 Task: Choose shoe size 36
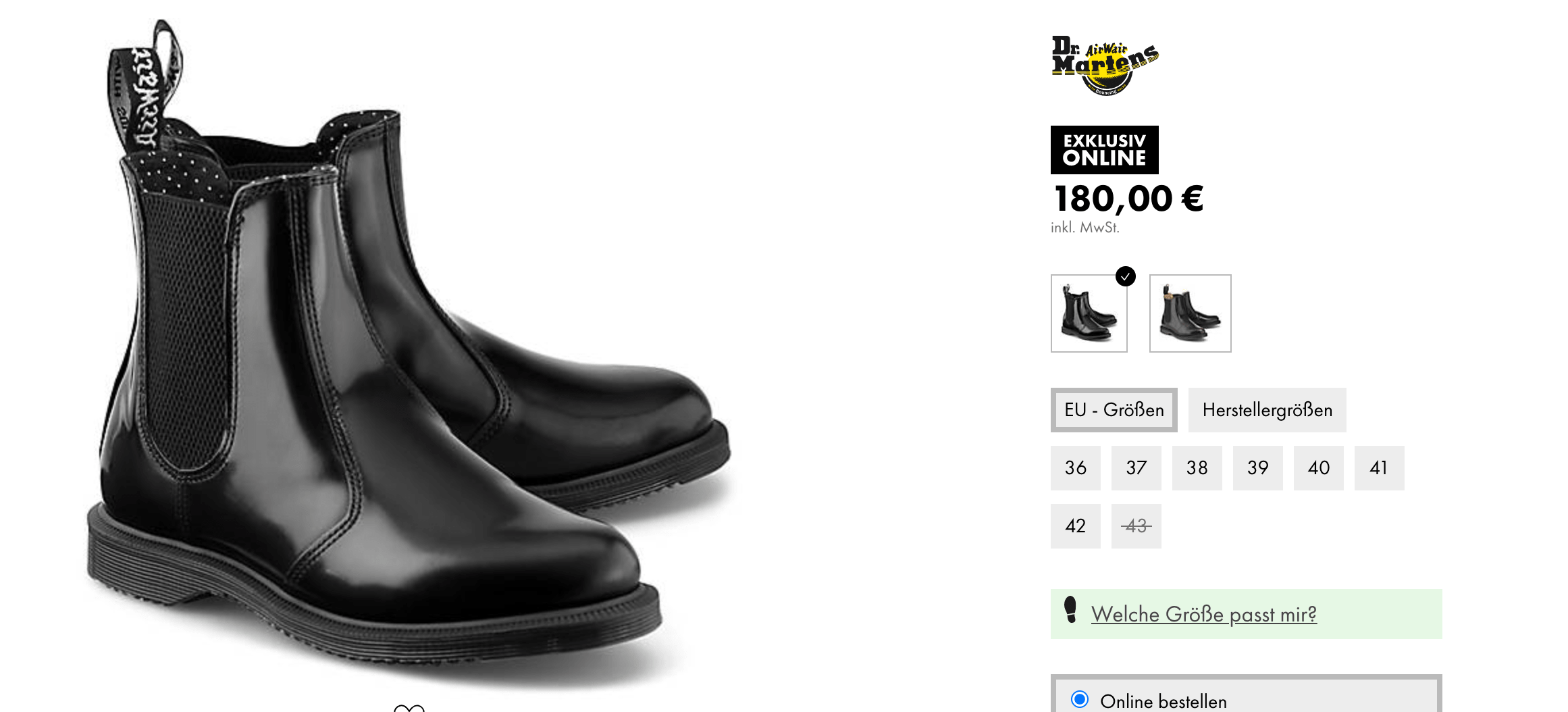(1076, 468)
